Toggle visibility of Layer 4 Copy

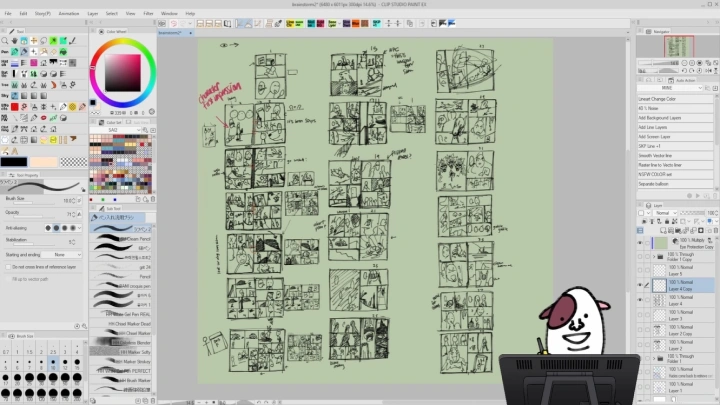641,285
